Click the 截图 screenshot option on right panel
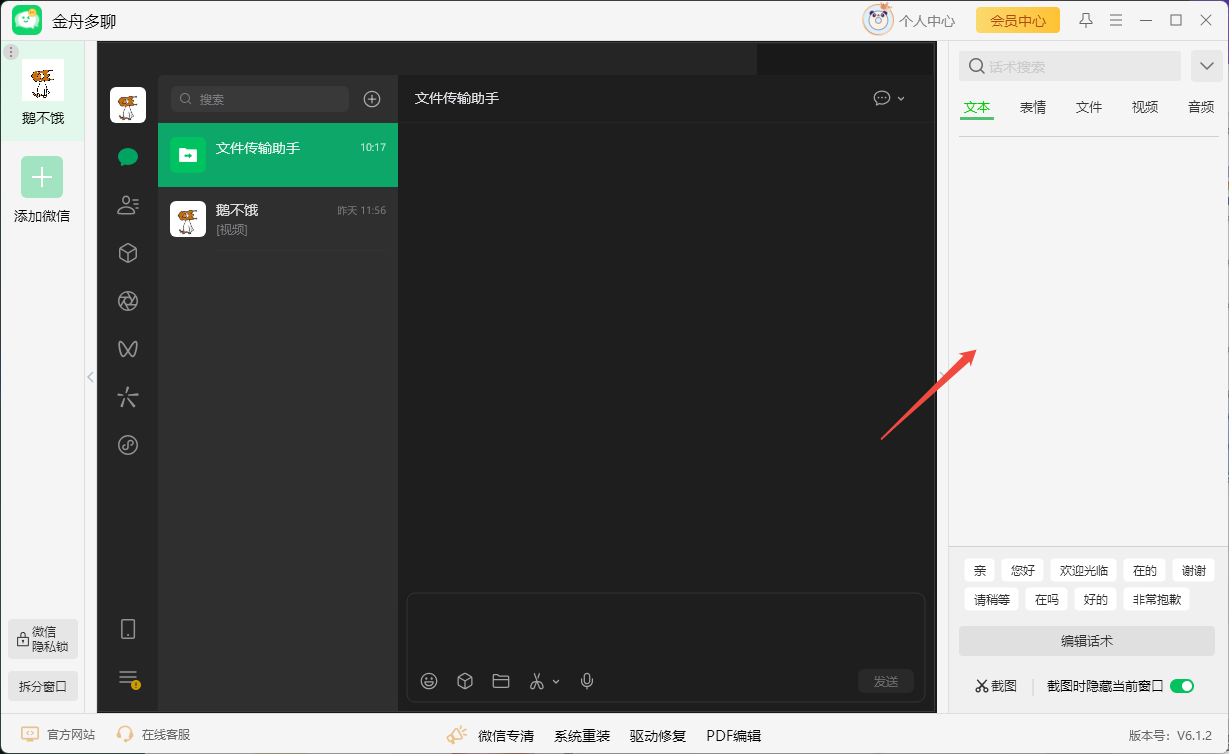Screen dimensions: 1229x754 (995, 686)
